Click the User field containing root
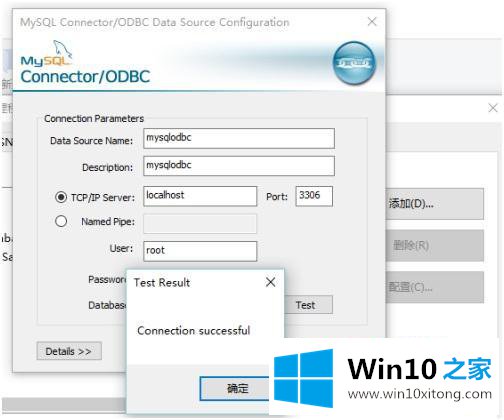The image size is (504, 420). [200, 251]
